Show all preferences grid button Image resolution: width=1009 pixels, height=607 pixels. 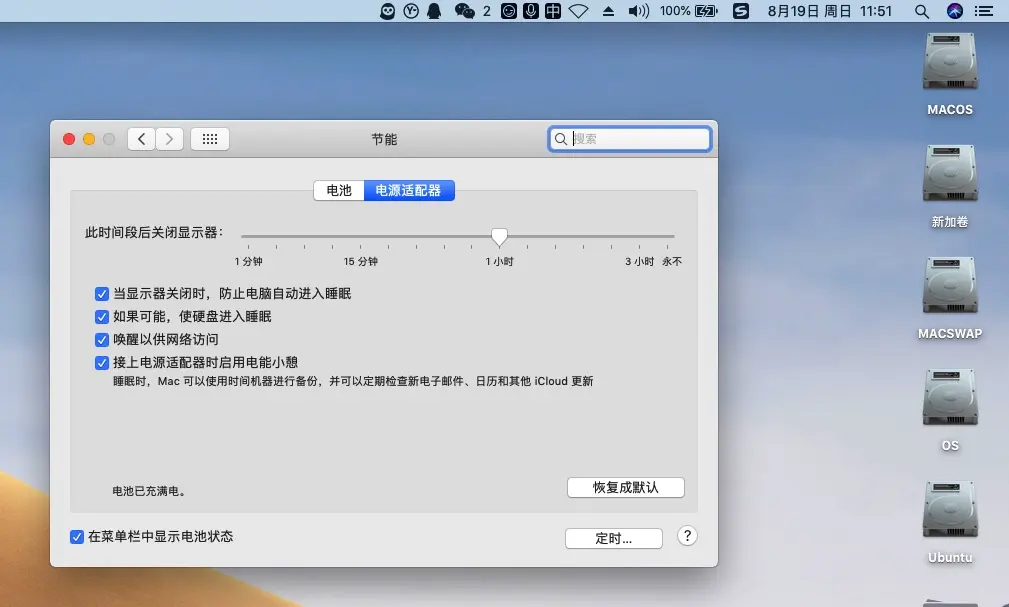pos(210,139)
